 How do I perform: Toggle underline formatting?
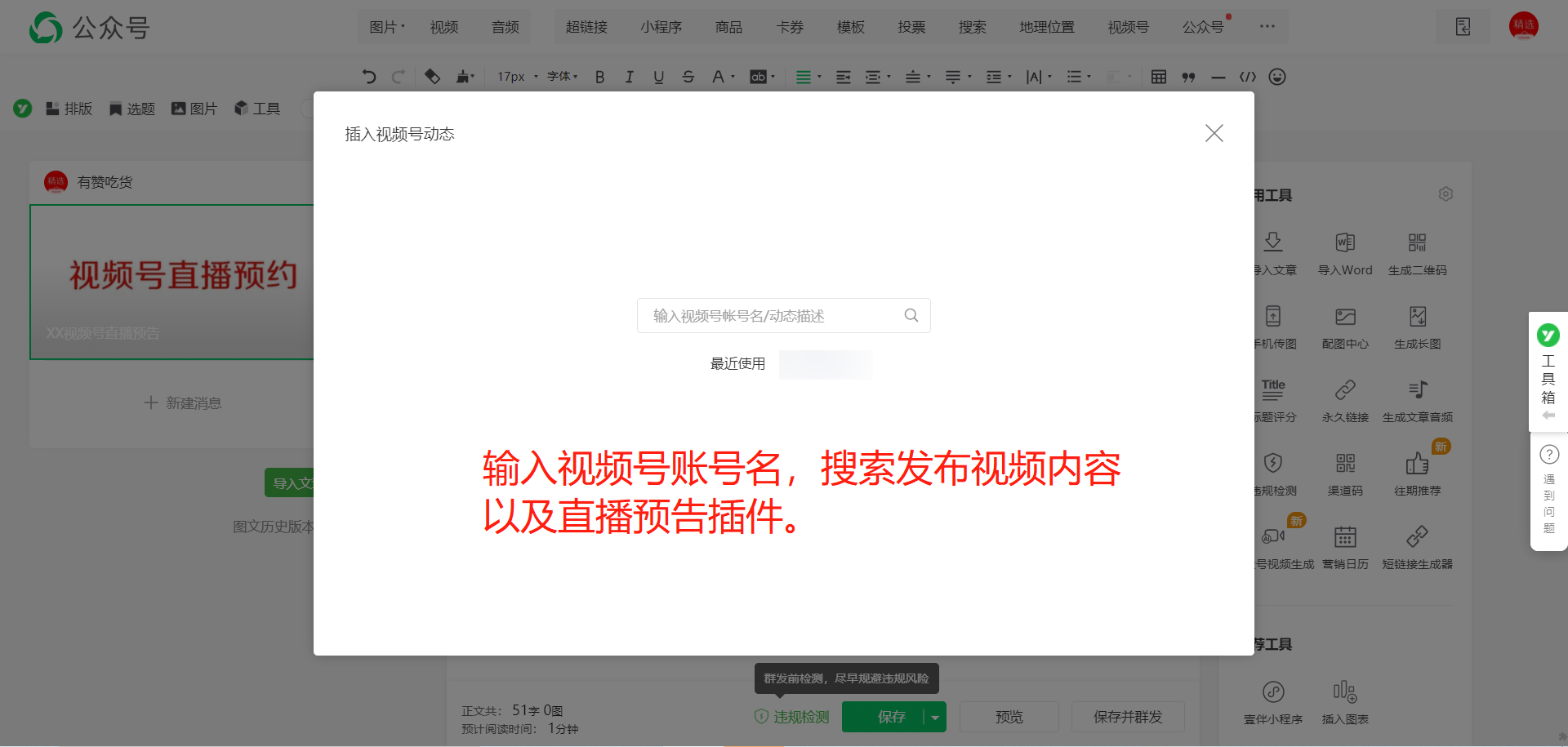(658, 77)
